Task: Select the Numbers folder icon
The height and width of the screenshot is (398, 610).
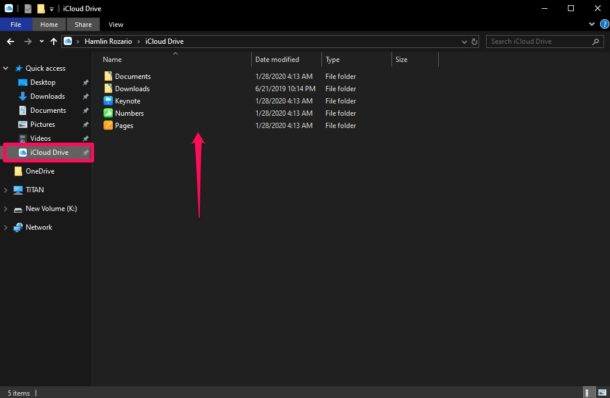Action: [108, 113]
